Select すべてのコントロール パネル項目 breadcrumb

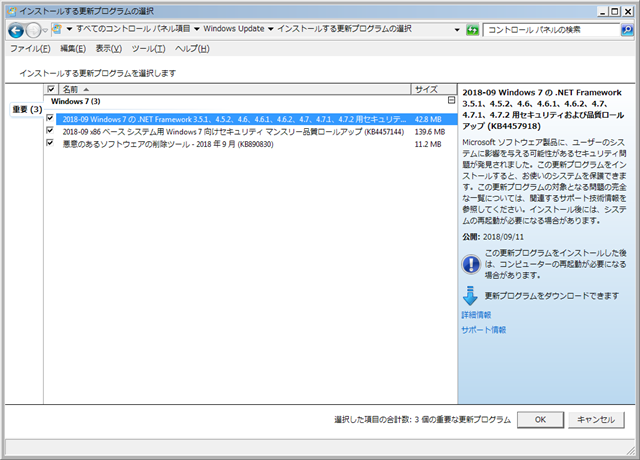133,29
